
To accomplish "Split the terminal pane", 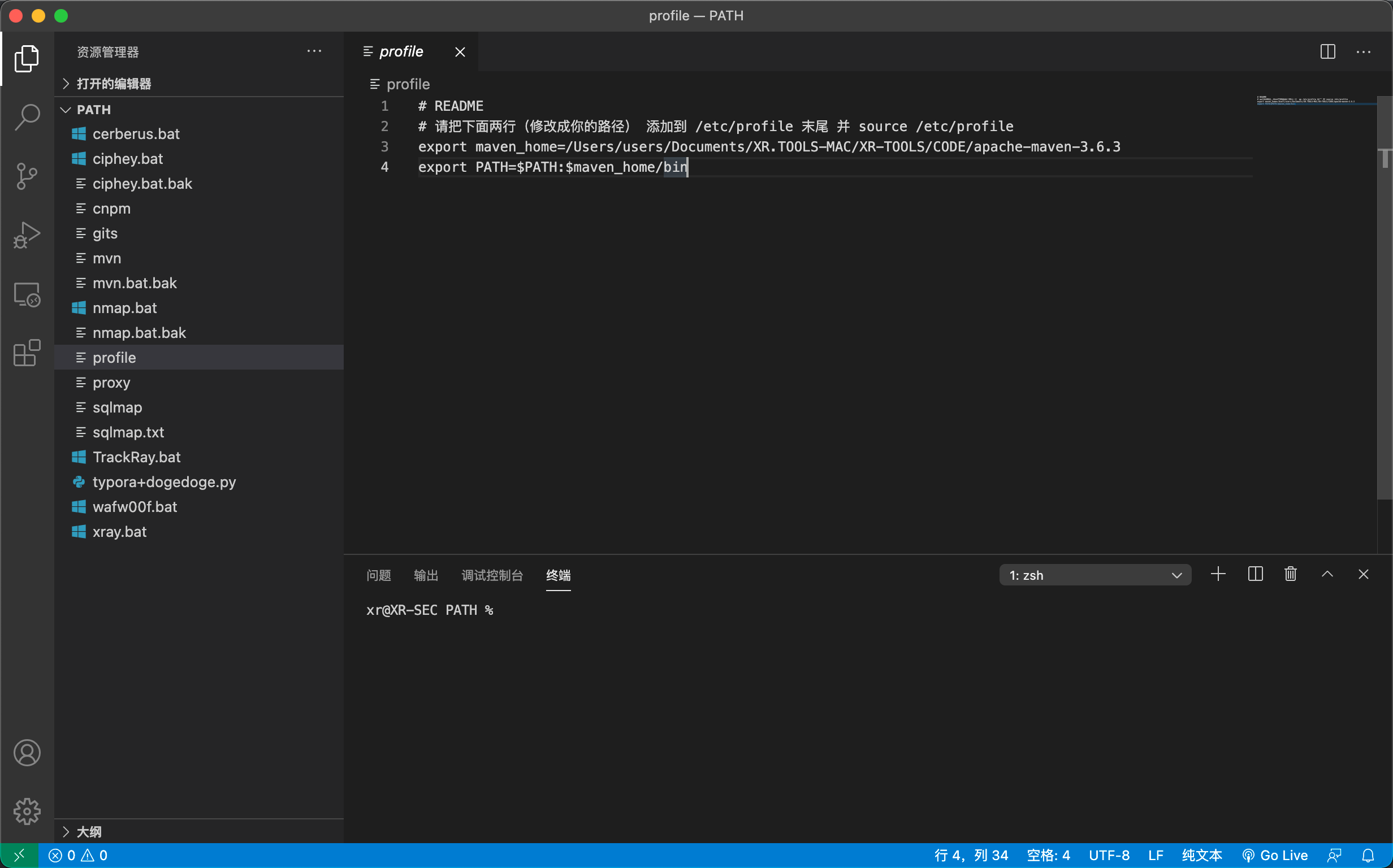I will coord(1255,574).
